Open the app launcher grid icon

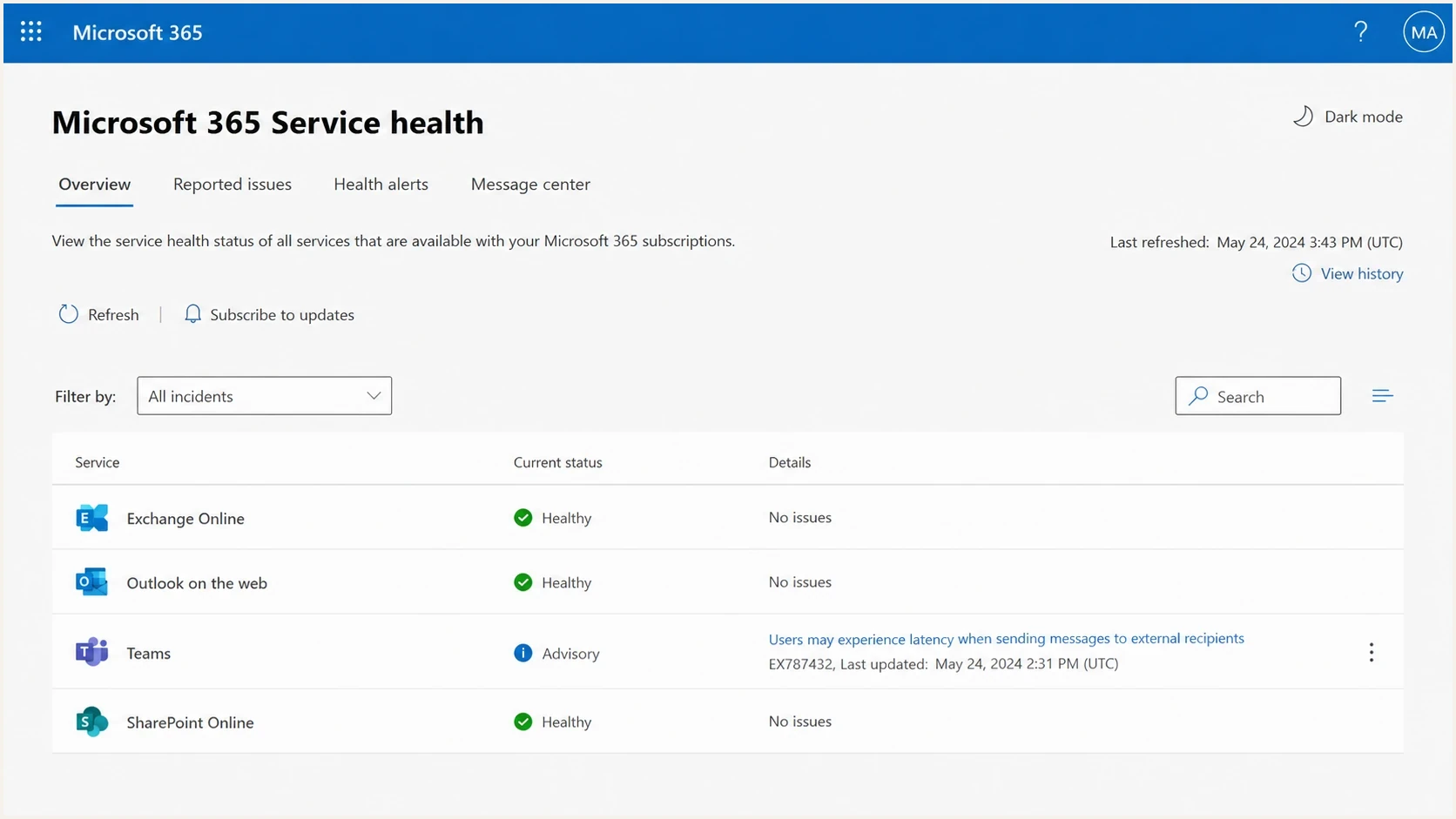point(31,32)
